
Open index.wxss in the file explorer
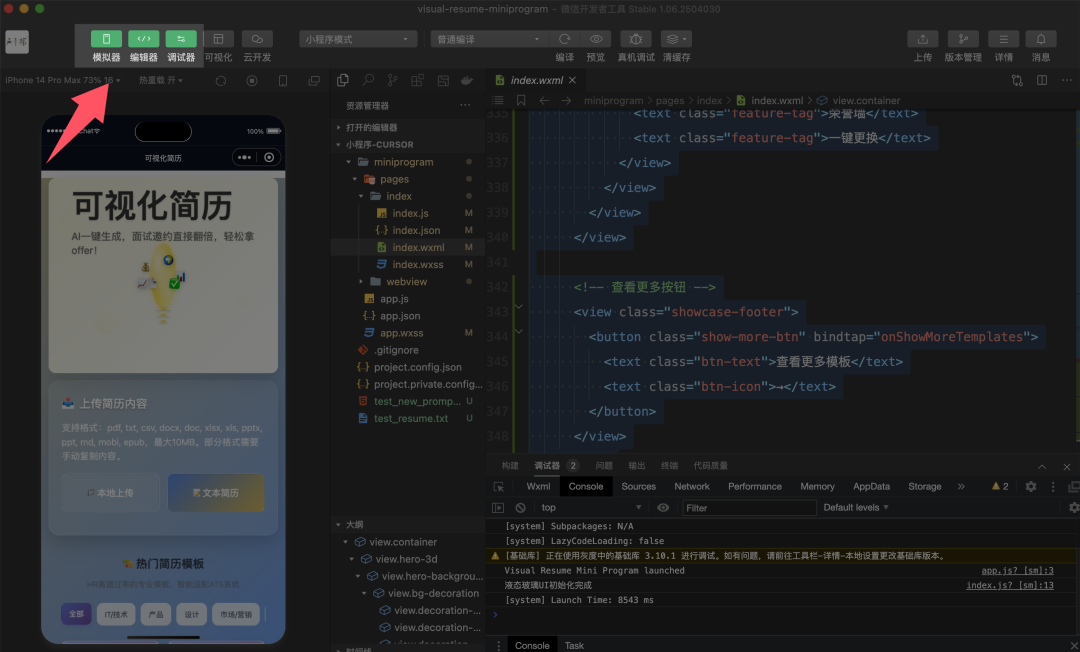(418, 264)
